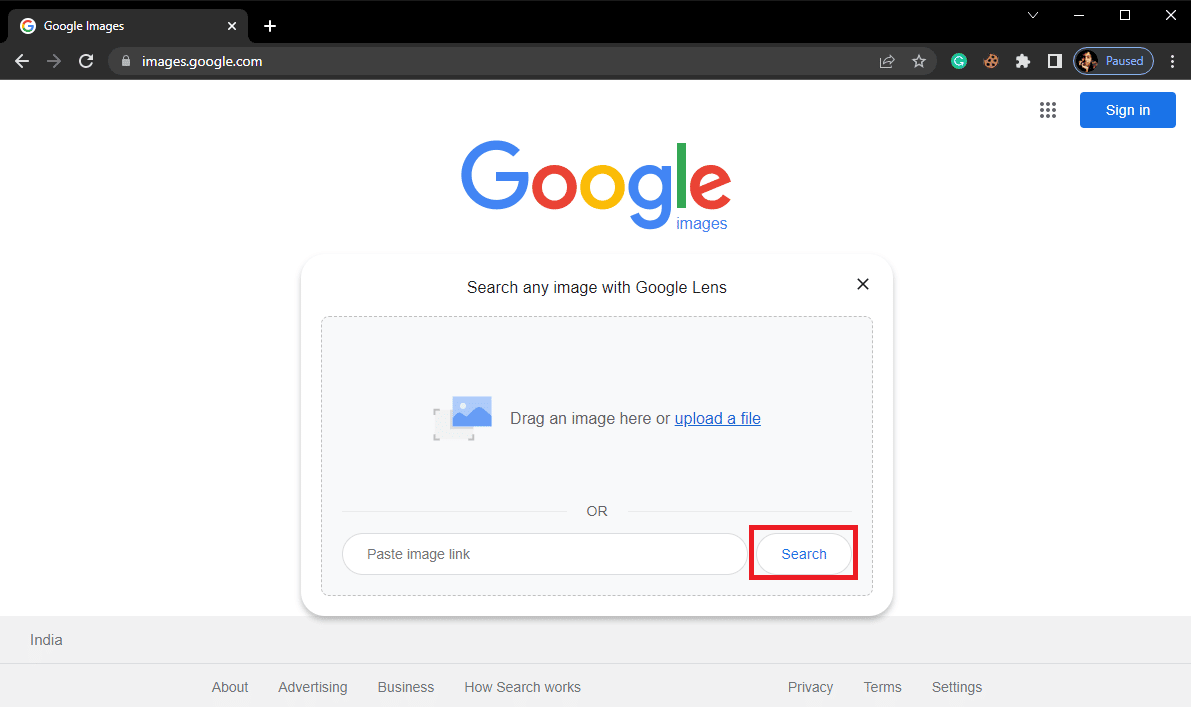Go back using the browser back arrow
This screenshot has height=707, width=1191.
[x=22, y=62]
